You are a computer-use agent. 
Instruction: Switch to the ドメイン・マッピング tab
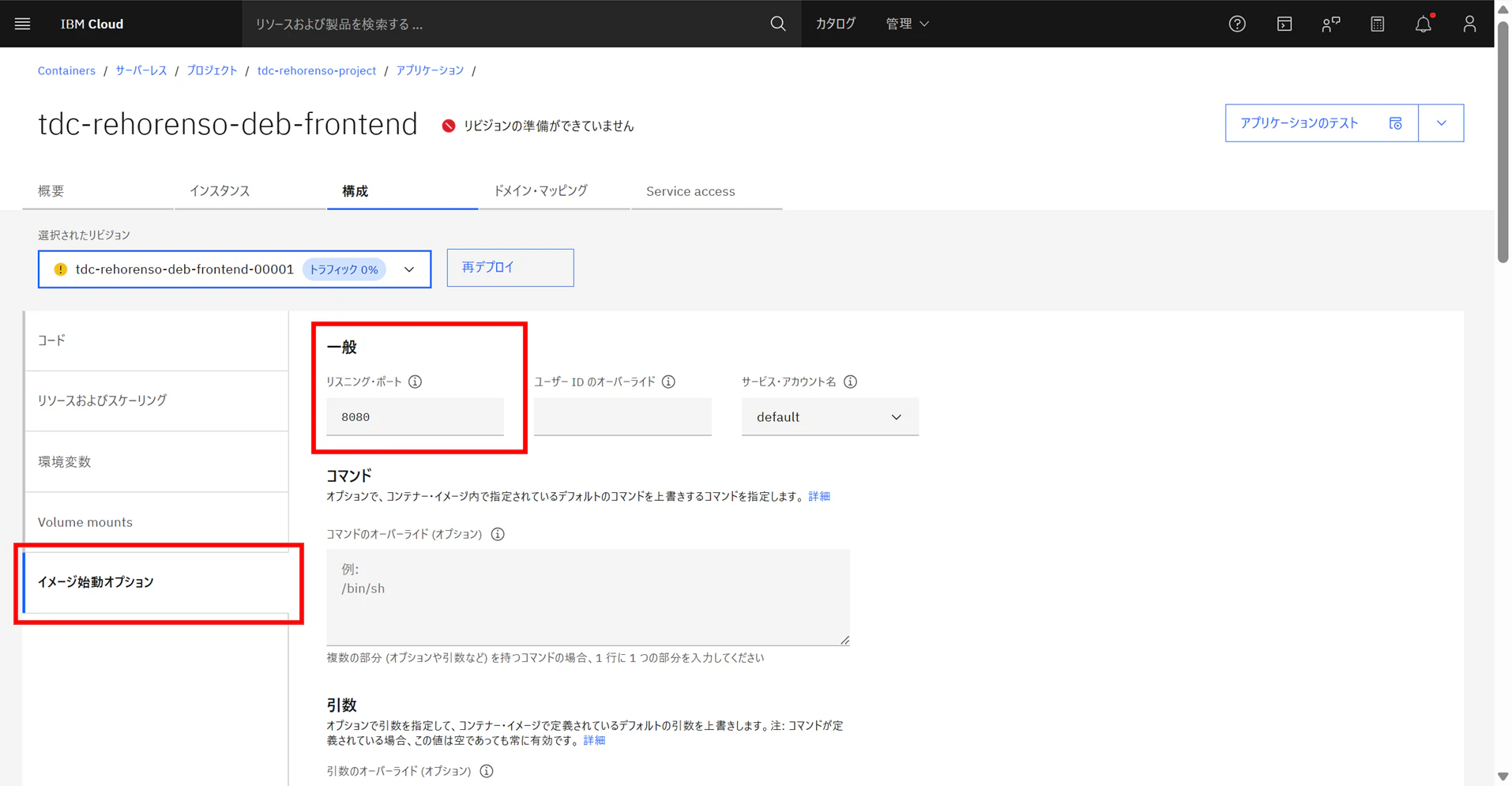(x=540, y=190)
